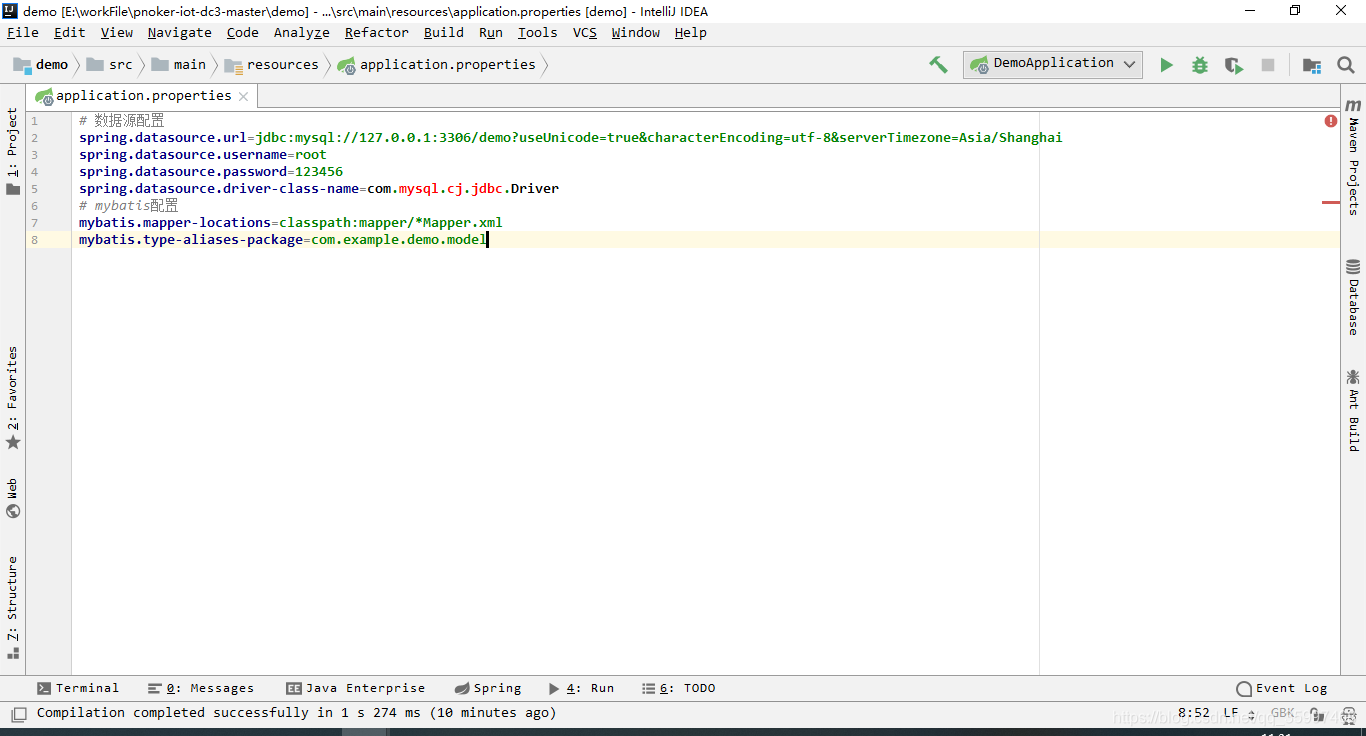
Task: Click resources in the navigation breadcrumb bar
Action: click(282, 64)
